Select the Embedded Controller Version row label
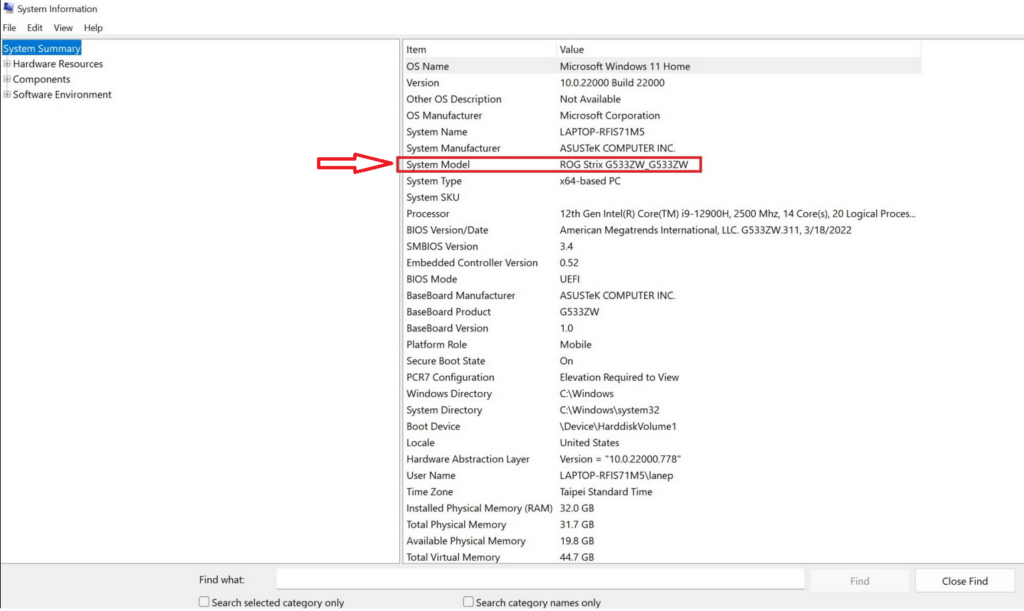 (472, 262)
